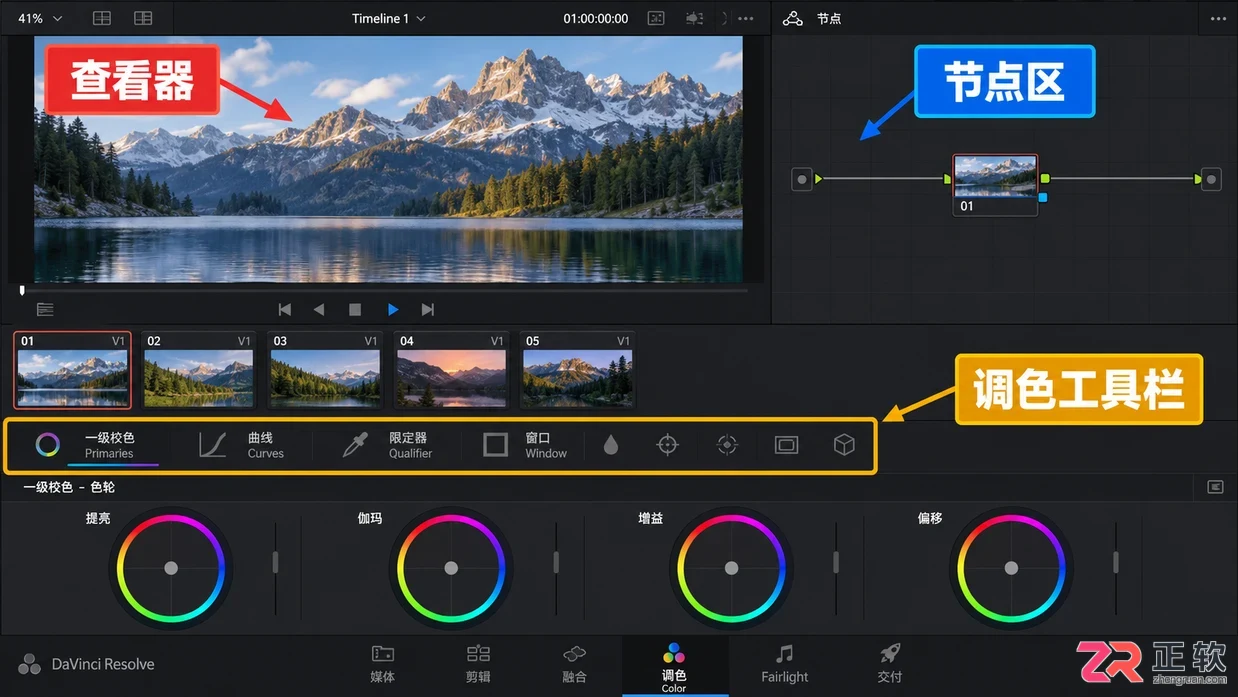Select node 01 in the node graph
This screenshot has height=697, width=1238.
(995, 184)
